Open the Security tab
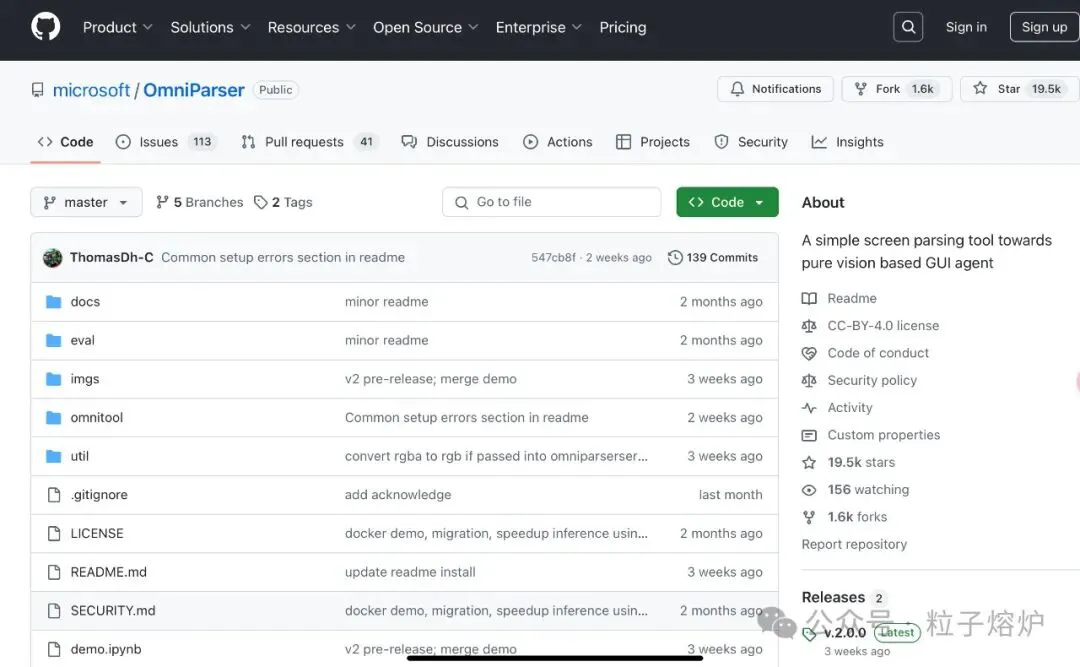 click(x=751, y=142)
